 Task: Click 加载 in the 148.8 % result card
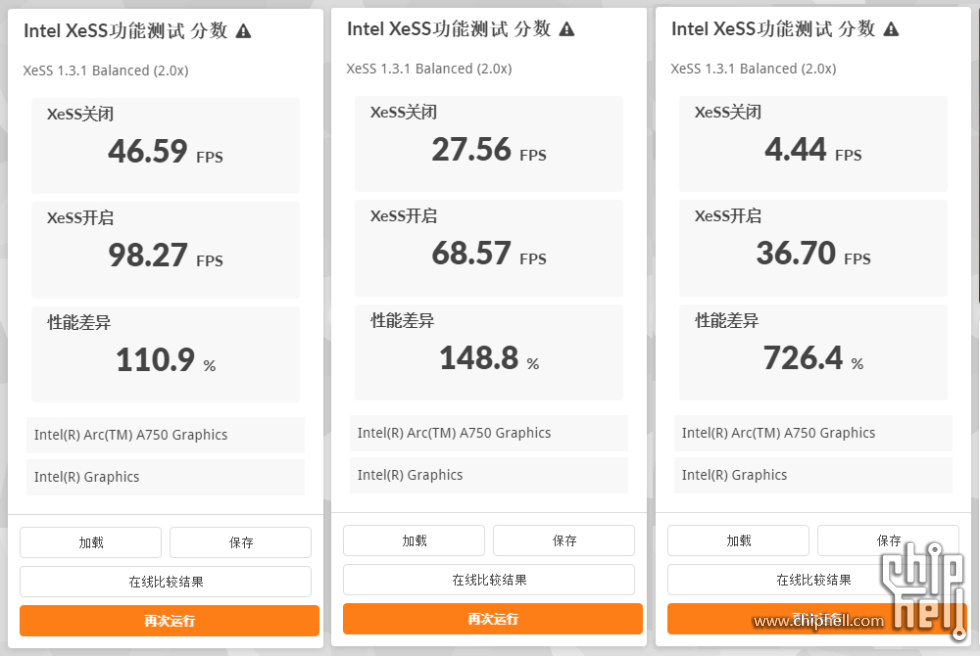point(414,540)
